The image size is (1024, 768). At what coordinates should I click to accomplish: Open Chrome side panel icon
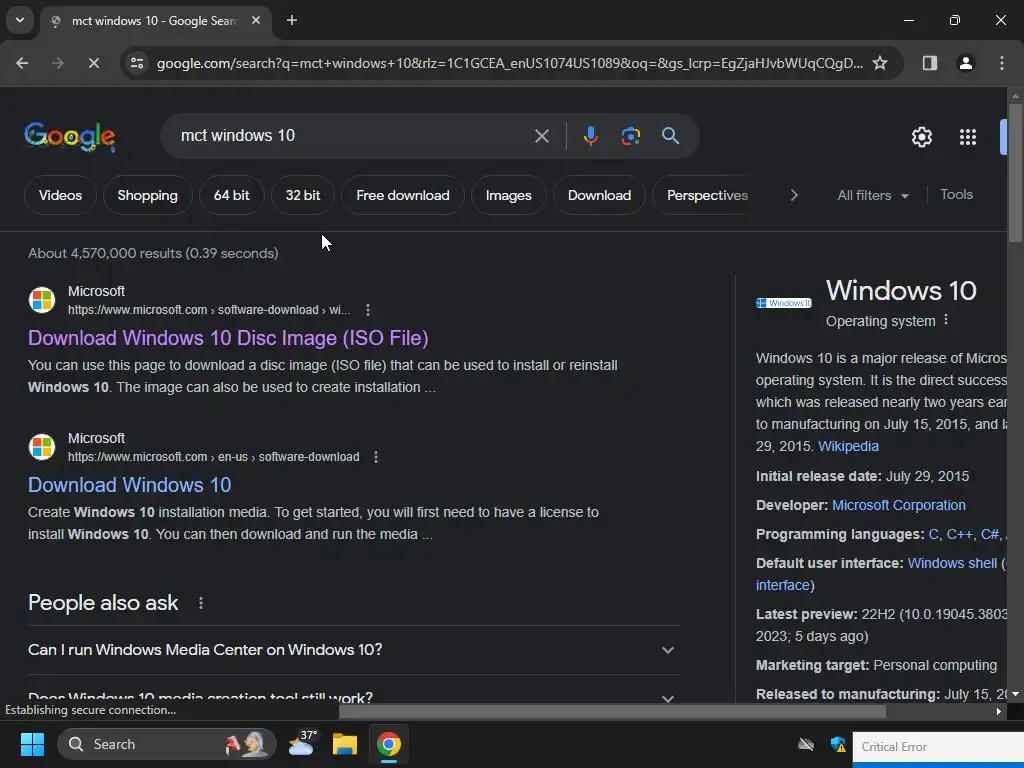[x=929, y=63]
